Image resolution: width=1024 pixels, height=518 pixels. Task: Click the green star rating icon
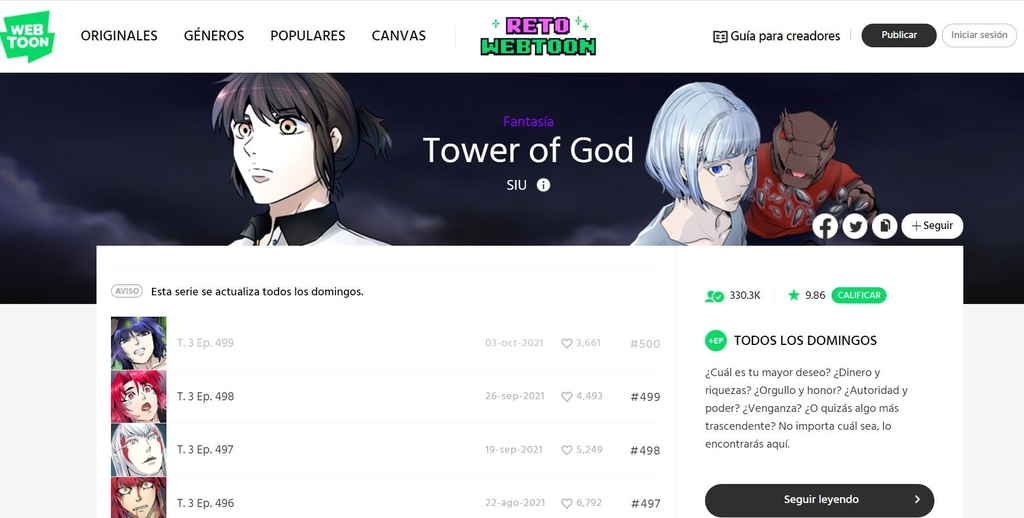(793, 295)
